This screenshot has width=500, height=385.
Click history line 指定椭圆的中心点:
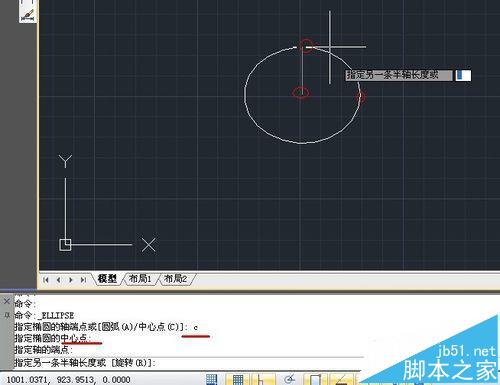click(x=52, y=338)
